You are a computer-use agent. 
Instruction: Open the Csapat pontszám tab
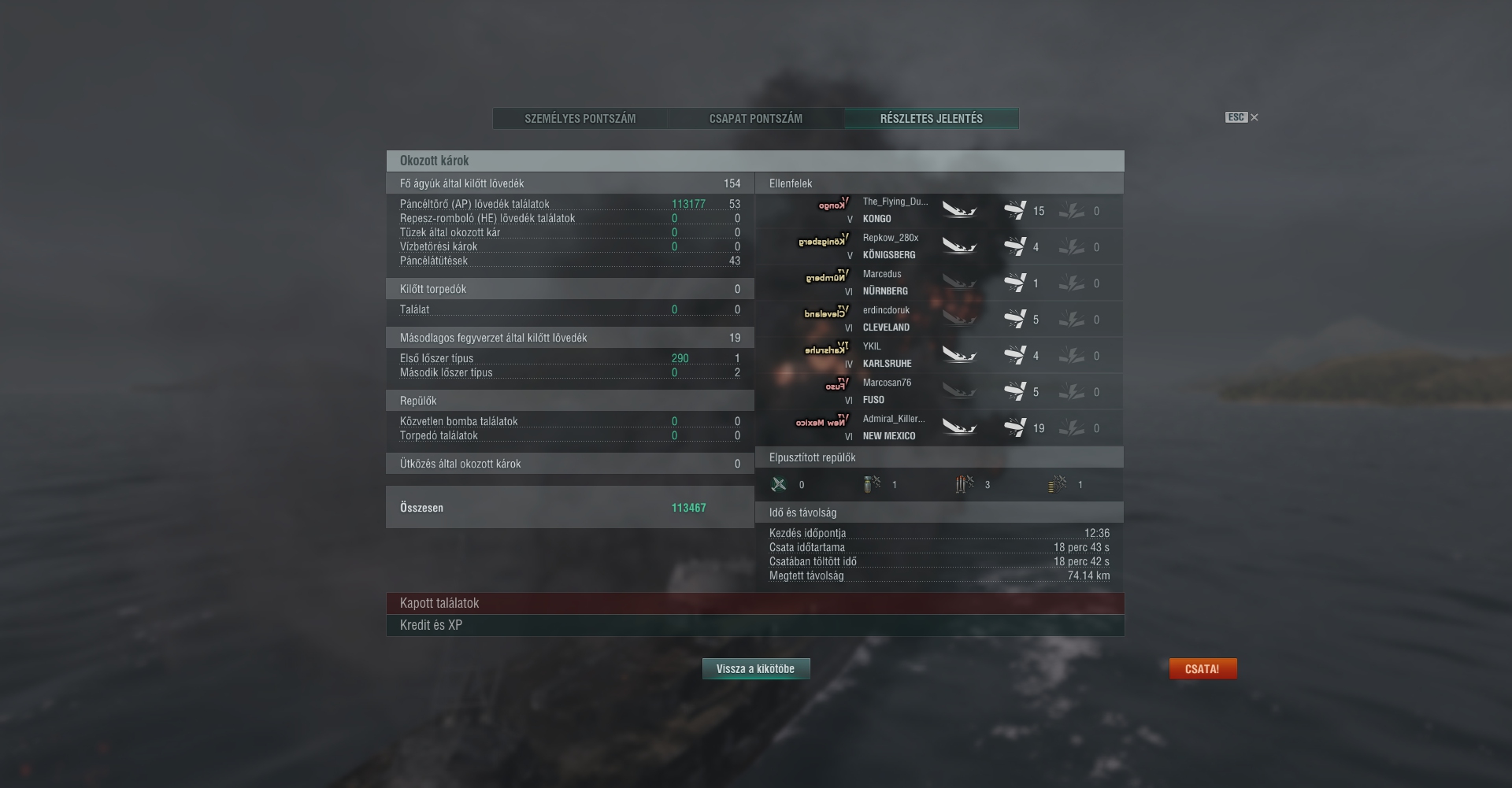point(756,118)
